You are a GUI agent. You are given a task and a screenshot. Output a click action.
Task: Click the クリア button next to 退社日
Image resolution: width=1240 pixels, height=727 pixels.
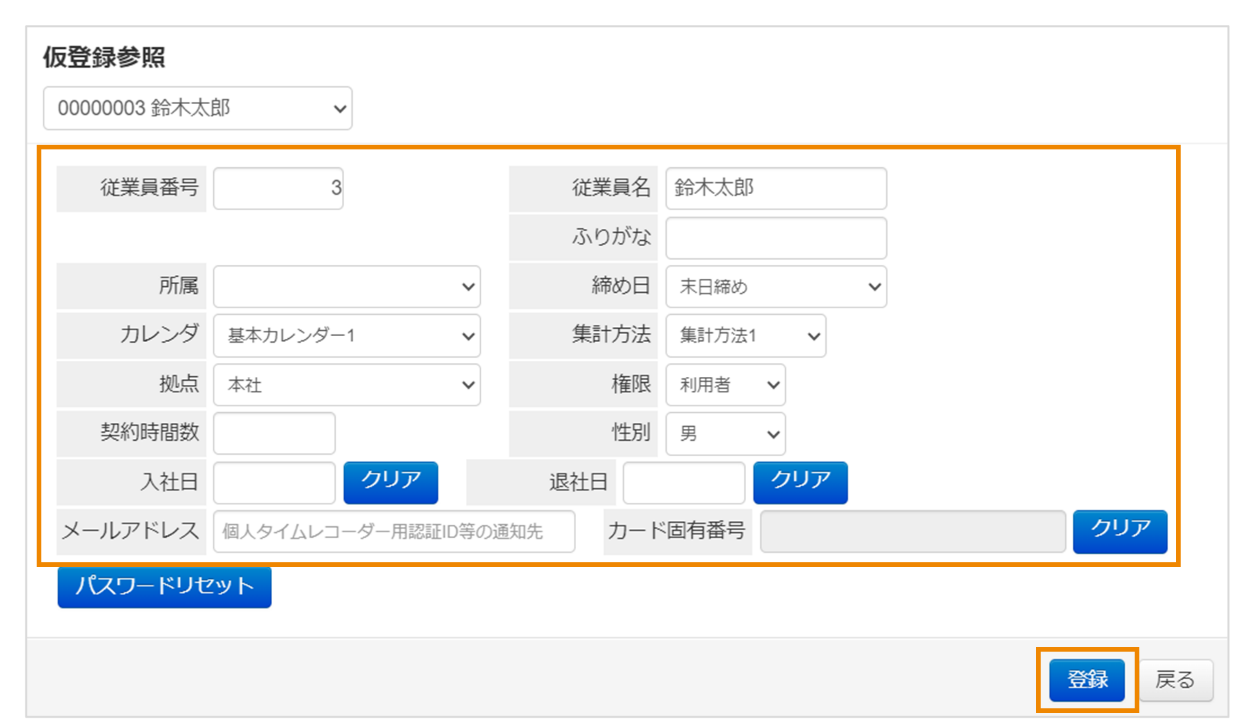(x=800, y=482)
